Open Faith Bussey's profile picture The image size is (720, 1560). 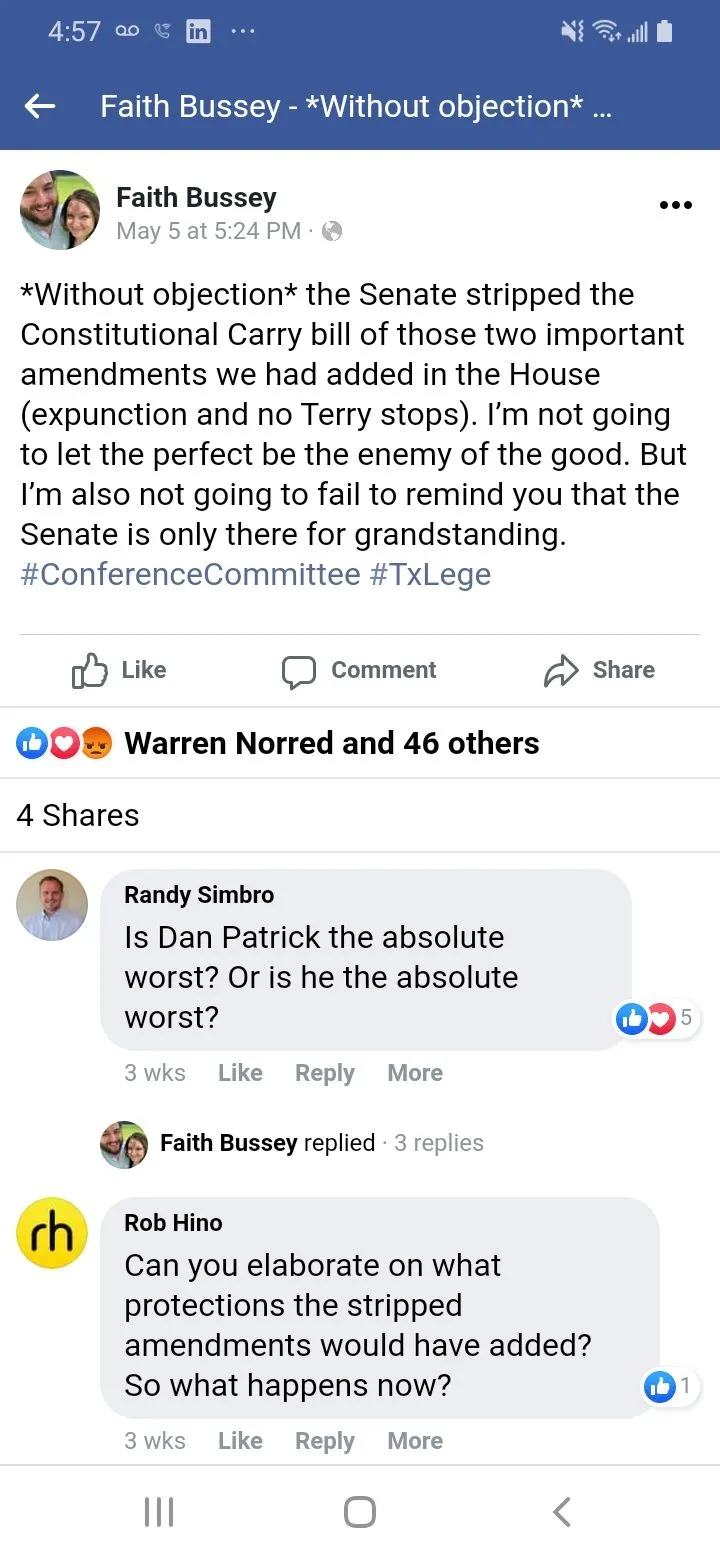(x=60, y=210)
